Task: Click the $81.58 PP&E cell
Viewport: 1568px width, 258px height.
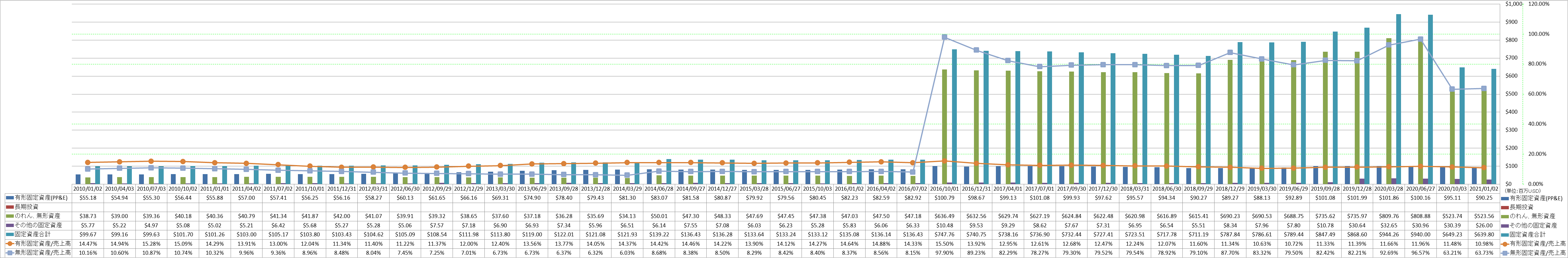Action: pos(691,199)
